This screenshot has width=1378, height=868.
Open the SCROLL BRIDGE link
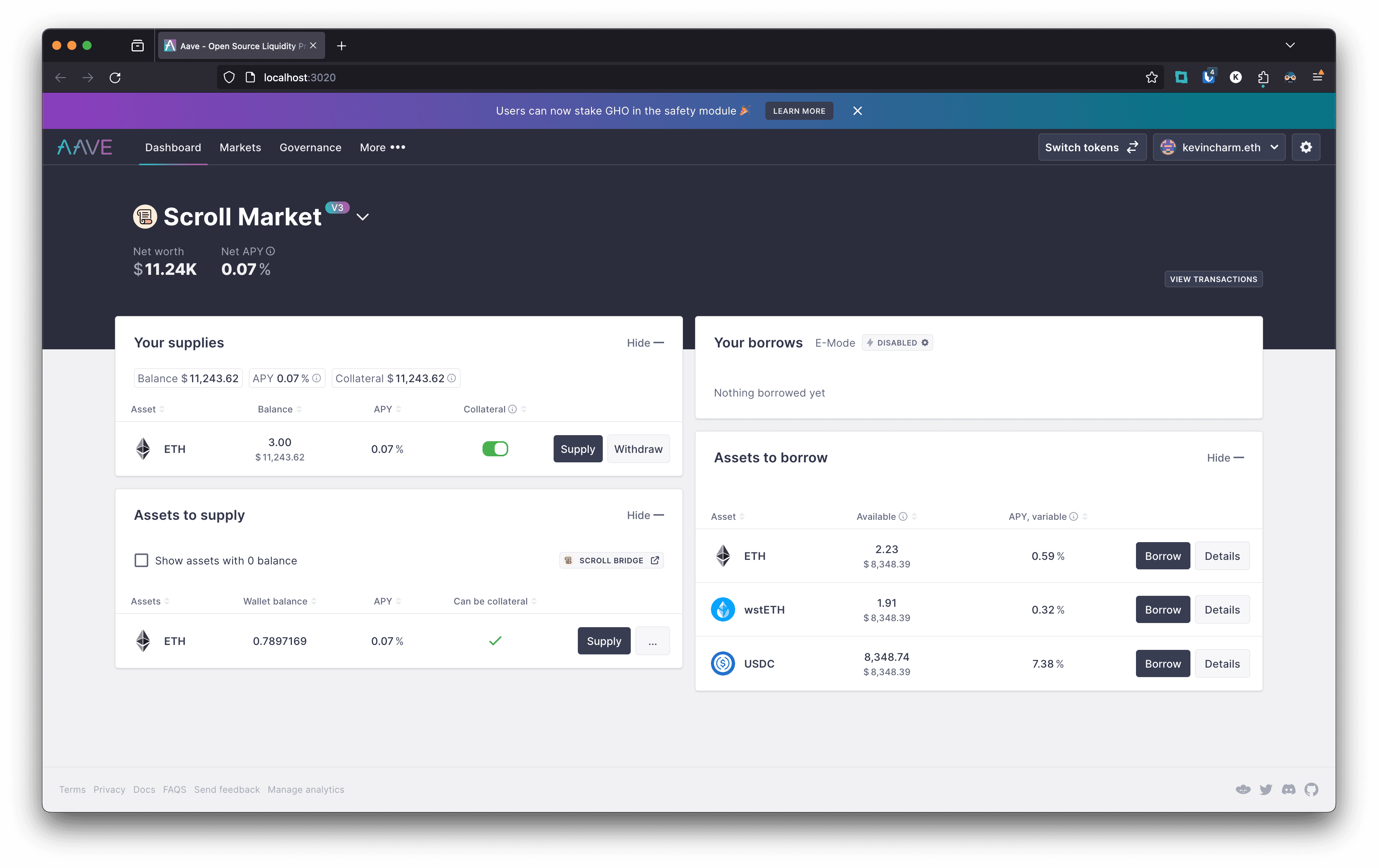coord(611,560)
